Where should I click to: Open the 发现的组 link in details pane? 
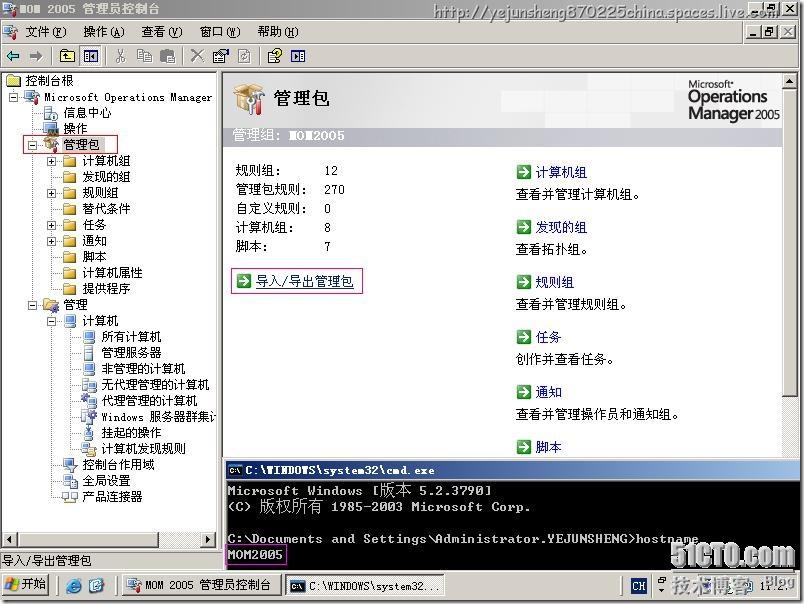click(x=561, y=227)
